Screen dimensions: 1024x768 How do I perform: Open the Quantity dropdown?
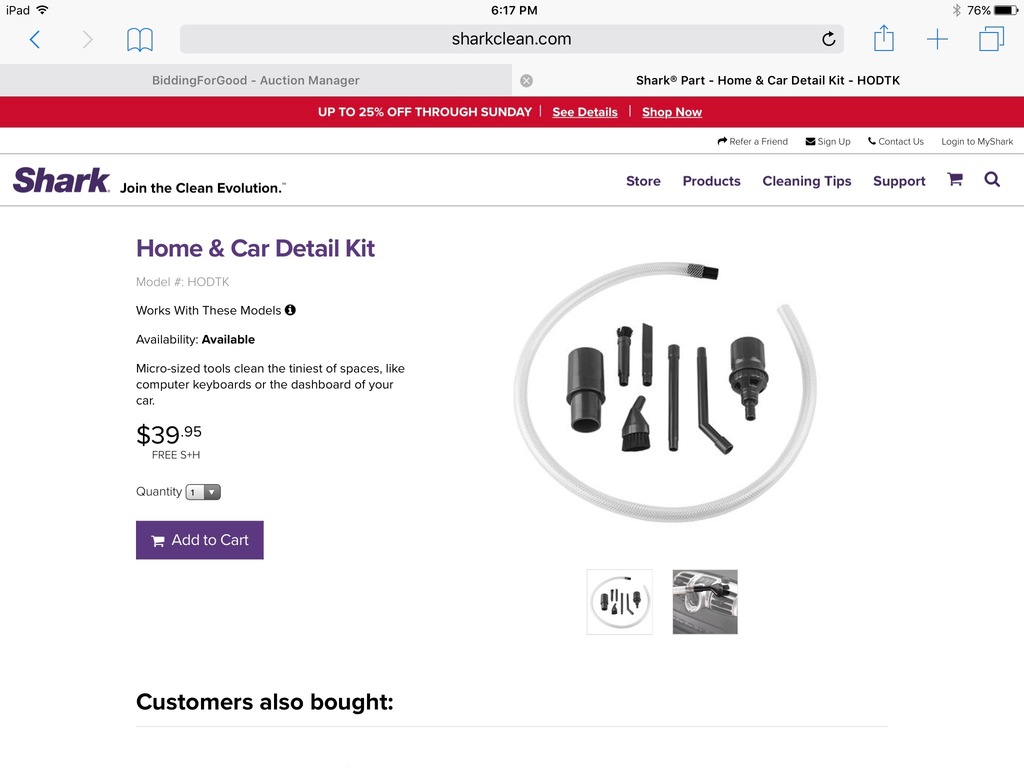click(203, 492)
